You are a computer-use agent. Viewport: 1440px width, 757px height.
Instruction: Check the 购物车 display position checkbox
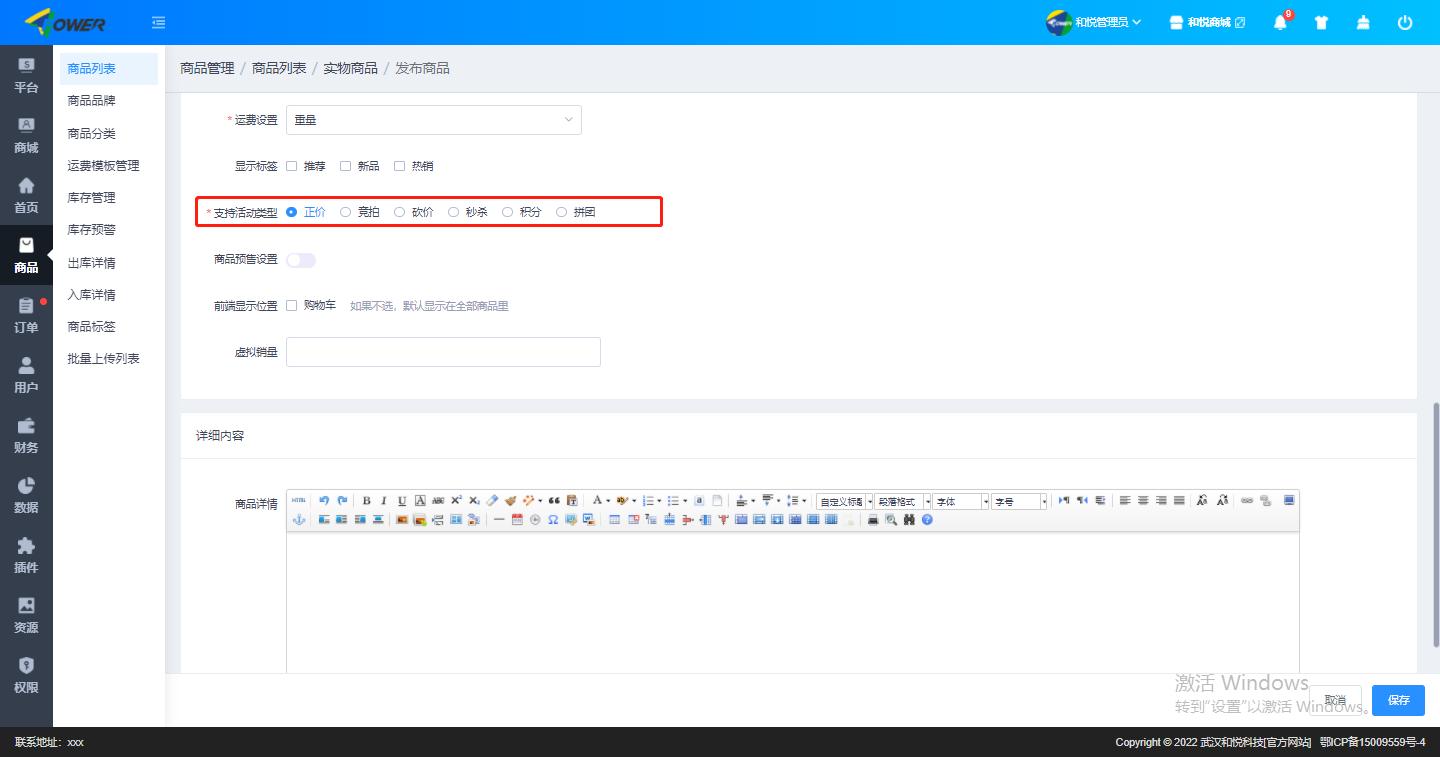pyautogui.click(x=292, y=305)
